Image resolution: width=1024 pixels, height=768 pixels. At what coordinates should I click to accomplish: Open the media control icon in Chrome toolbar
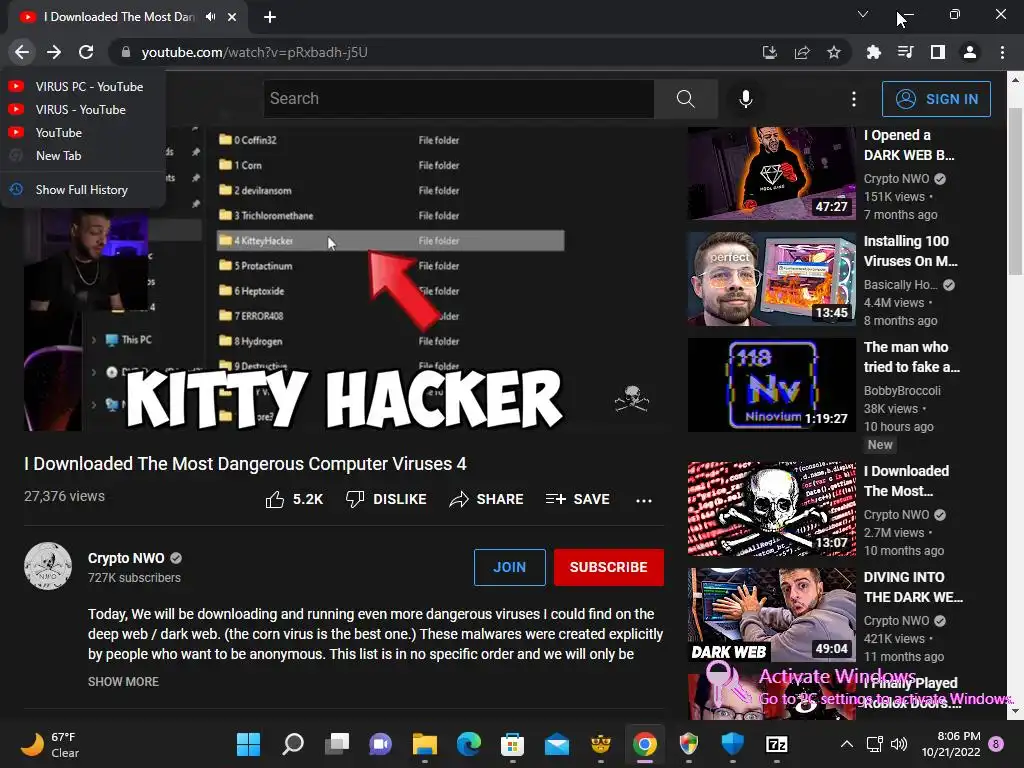[x=905, y=52]
